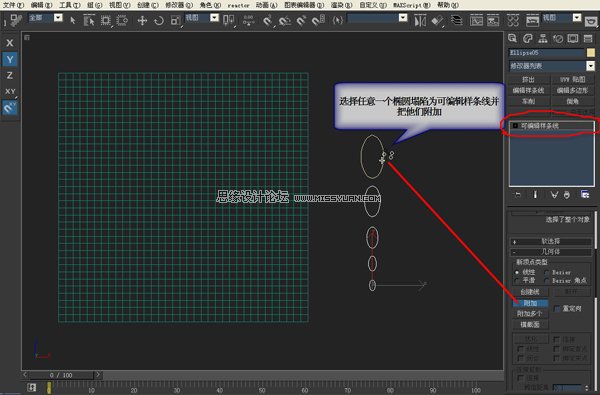The image size is (600, 395).
Task: Click the Align tool icon
Action: [437, 20]
